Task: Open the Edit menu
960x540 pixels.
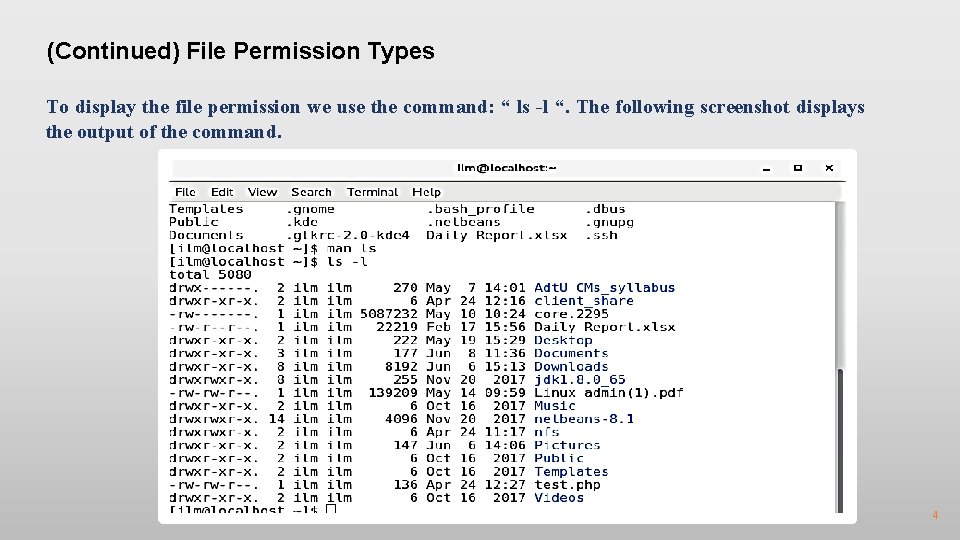Action: (222, 192)
